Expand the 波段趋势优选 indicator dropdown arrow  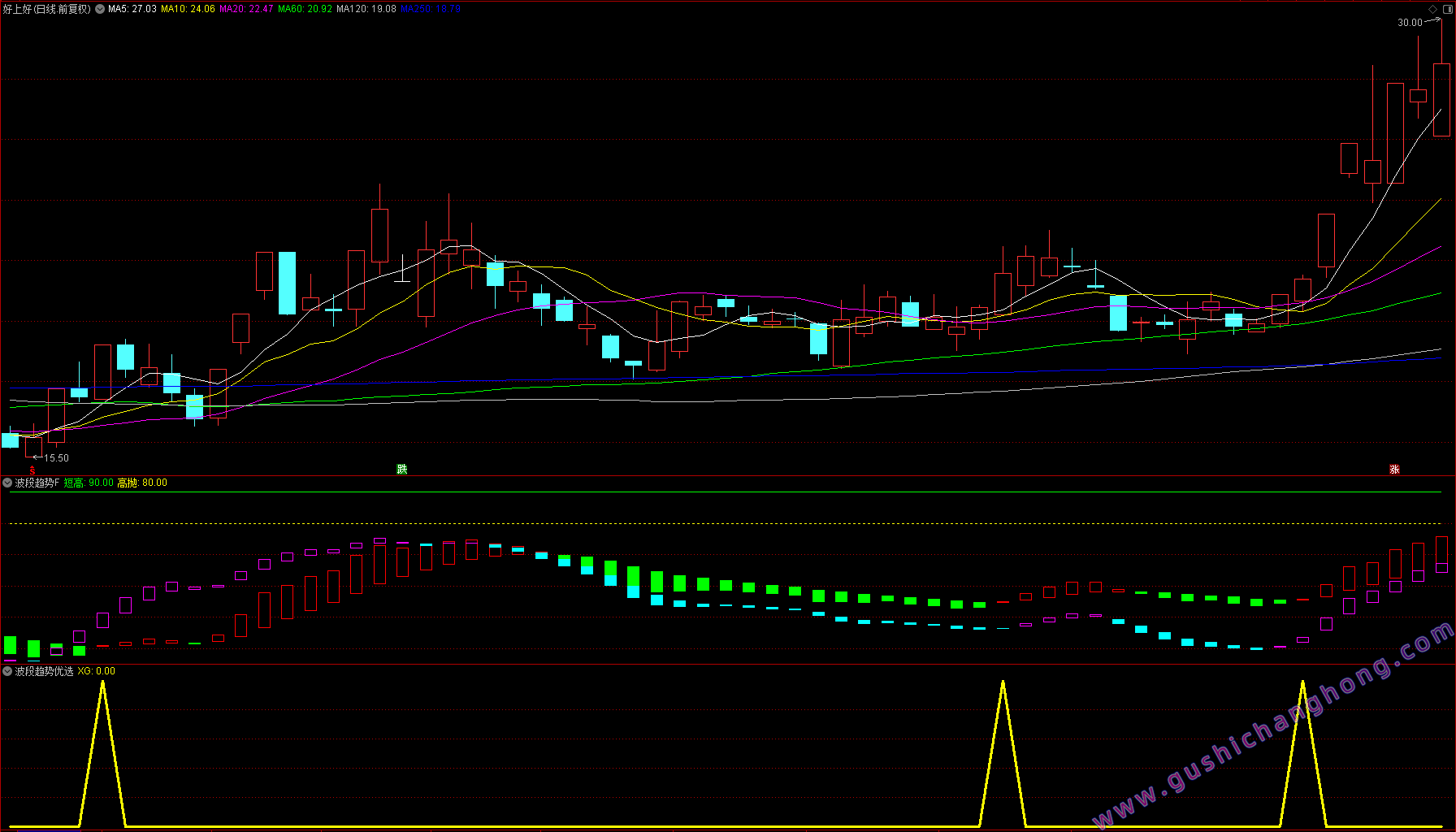point(7,671)
